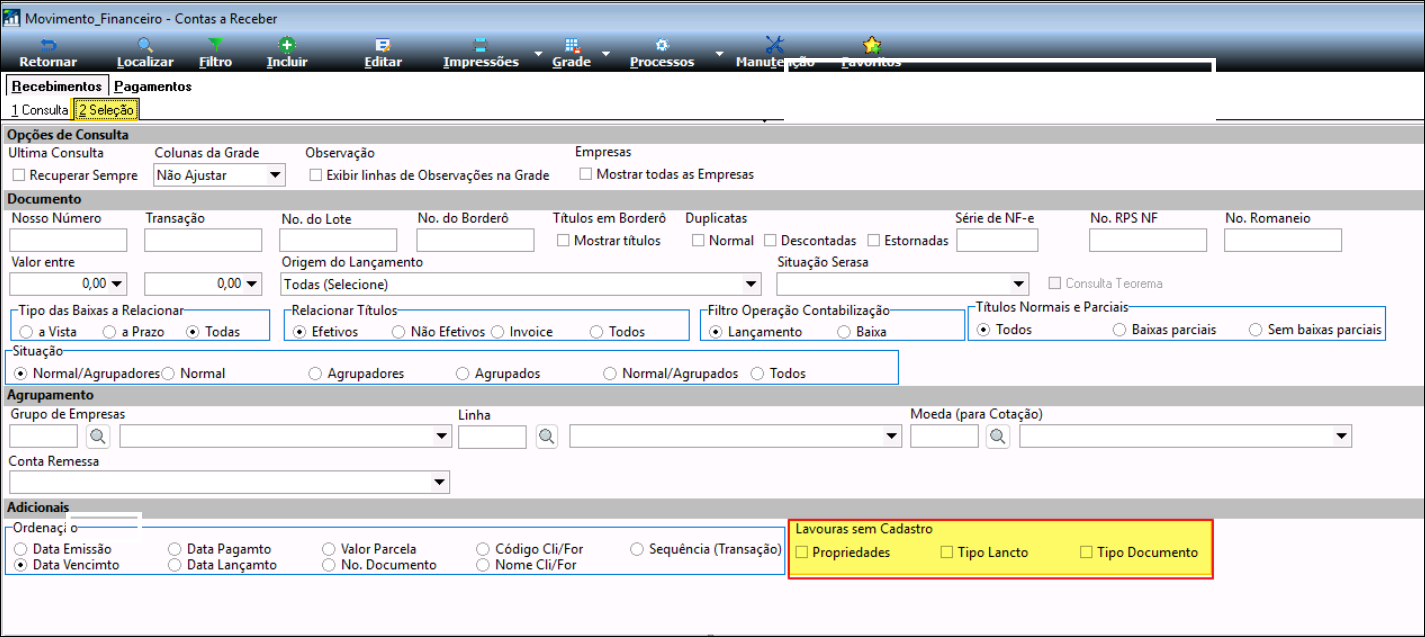Click the Favoritos star icon
Viewport: 1425px width, 637px height.
click(871, 45)
